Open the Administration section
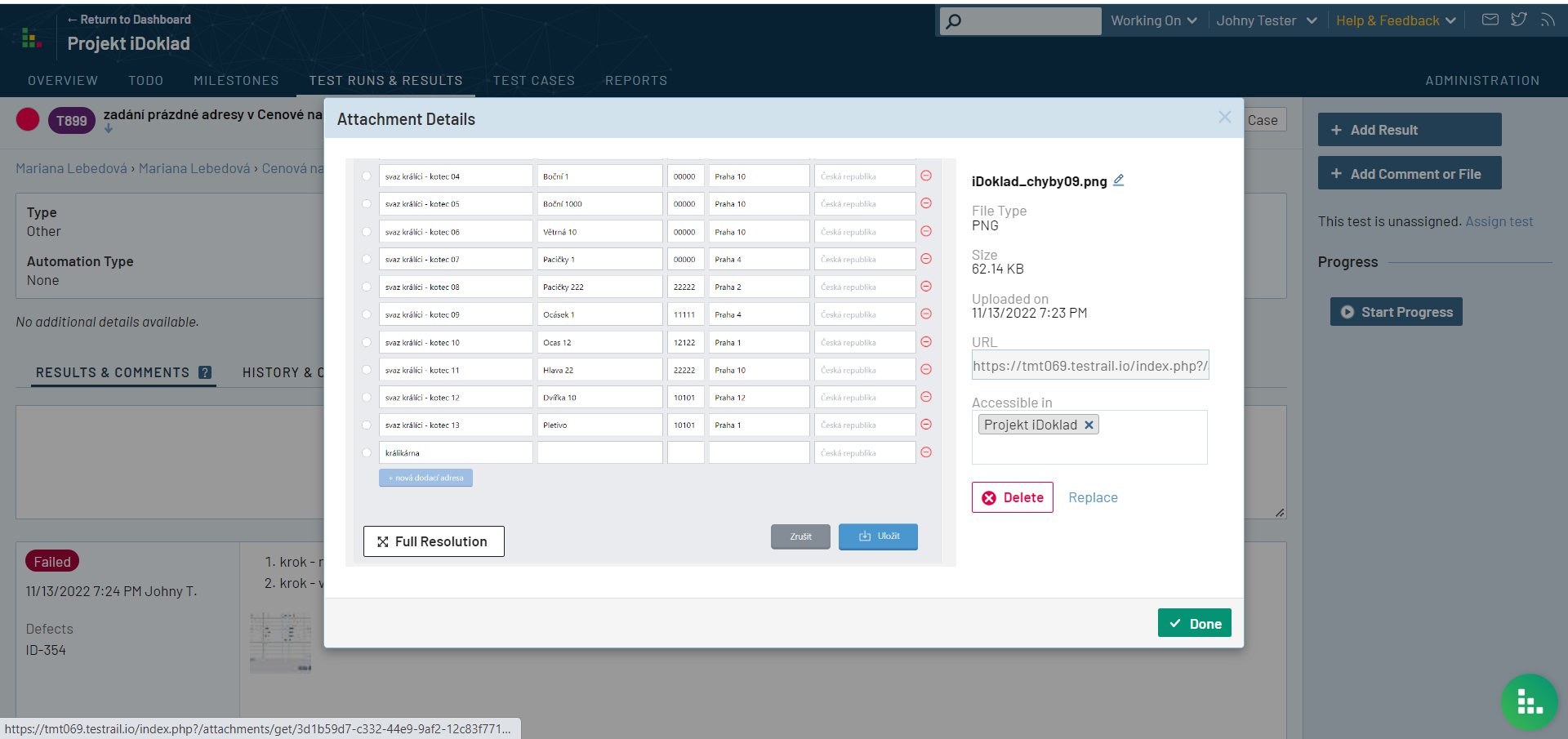The image size is (1568, 739). (1482, 80)
